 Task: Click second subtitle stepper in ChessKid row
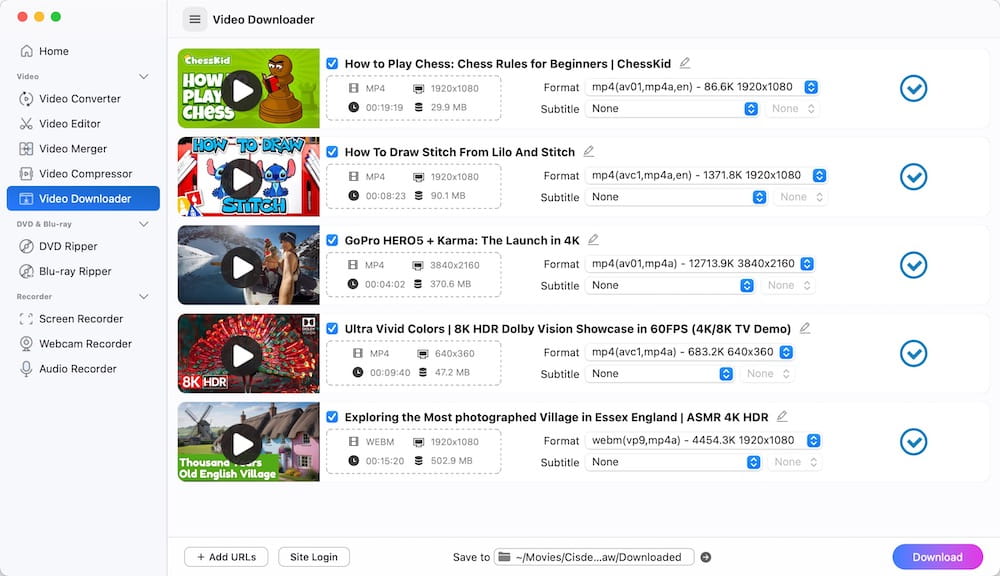click(793, 108)
